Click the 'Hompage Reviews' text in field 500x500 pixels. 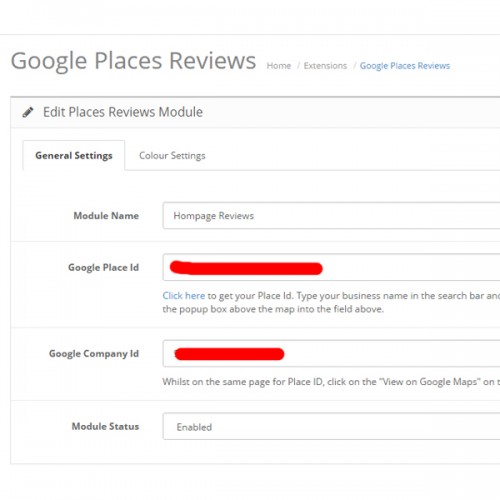pos(214,216)
